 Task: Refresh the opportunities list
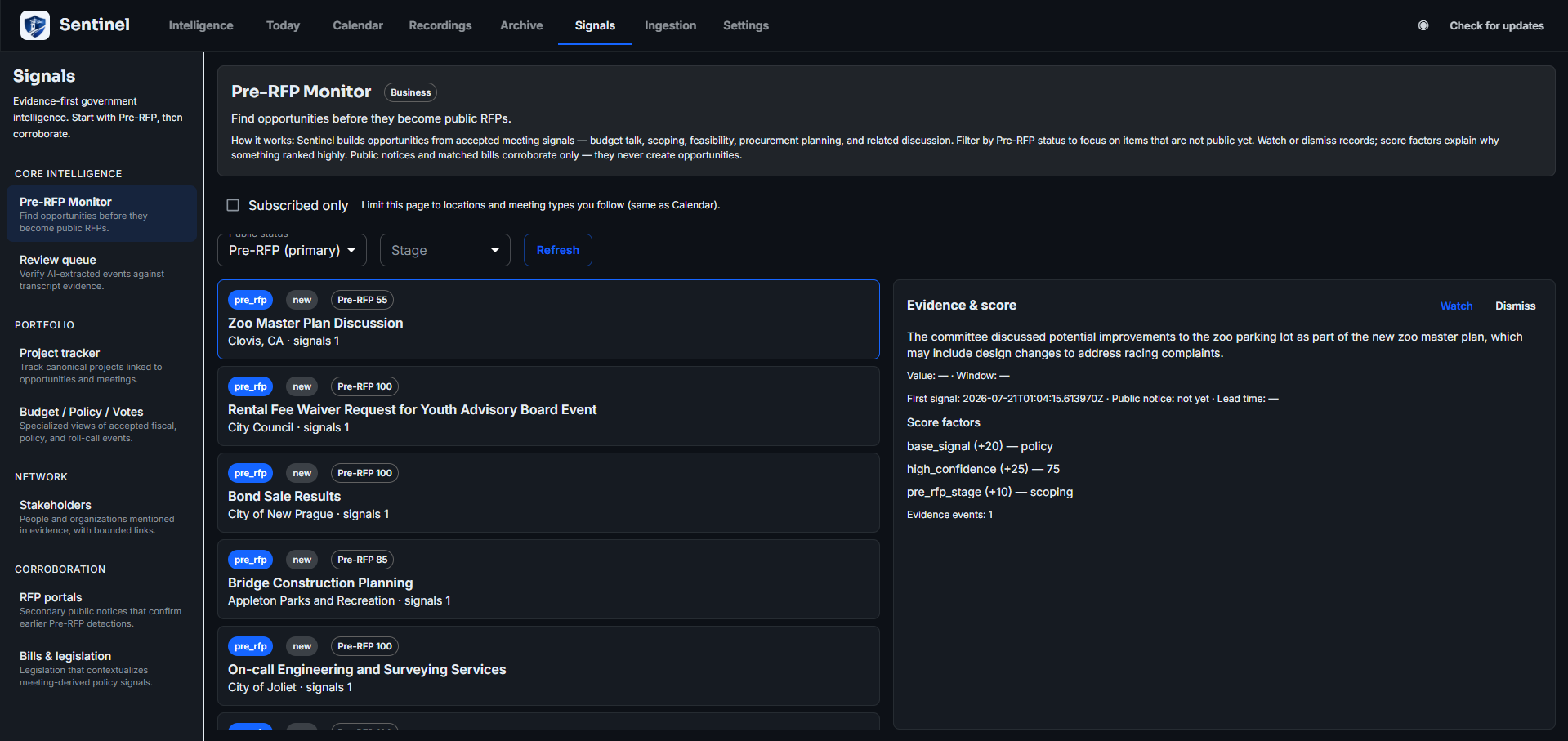558,250
